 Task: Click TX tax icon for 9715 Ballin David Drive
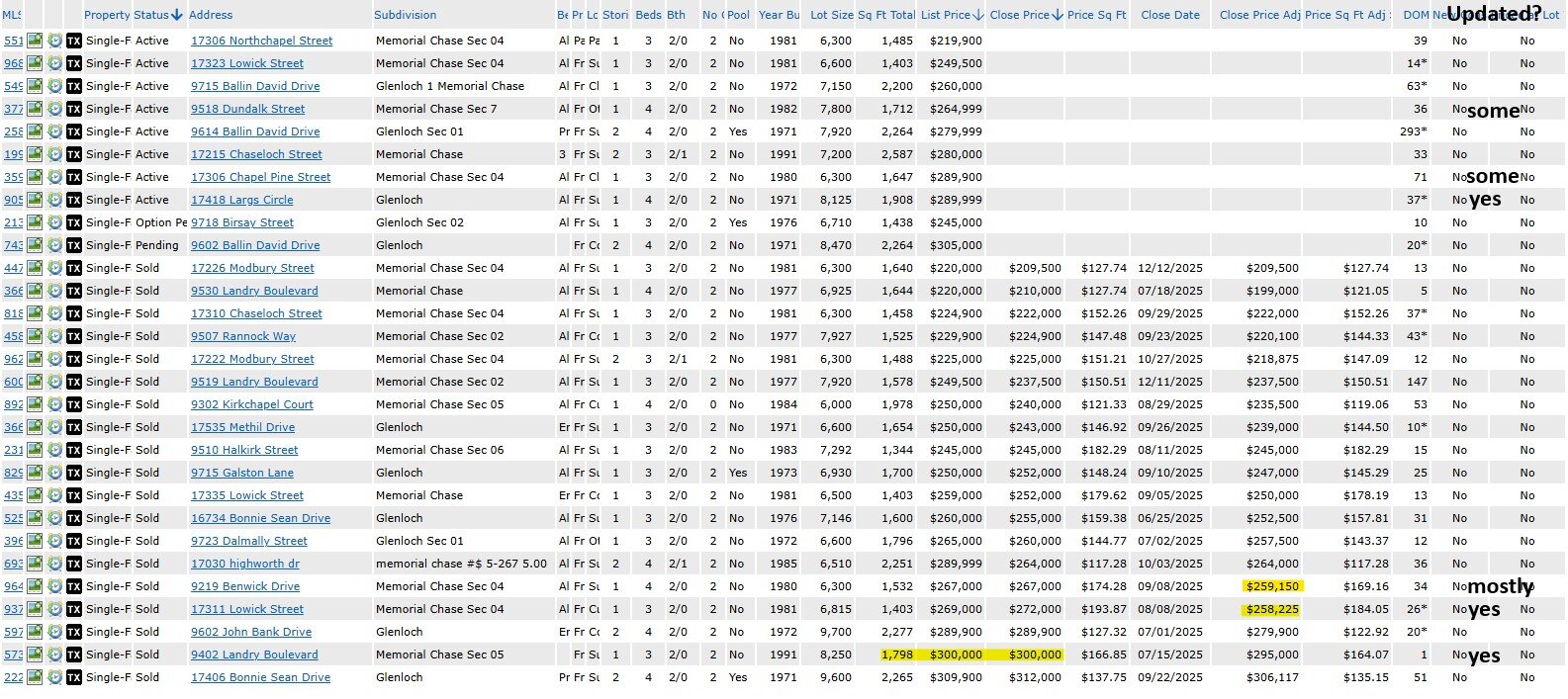pyautogui.click(x=74, y=86)
